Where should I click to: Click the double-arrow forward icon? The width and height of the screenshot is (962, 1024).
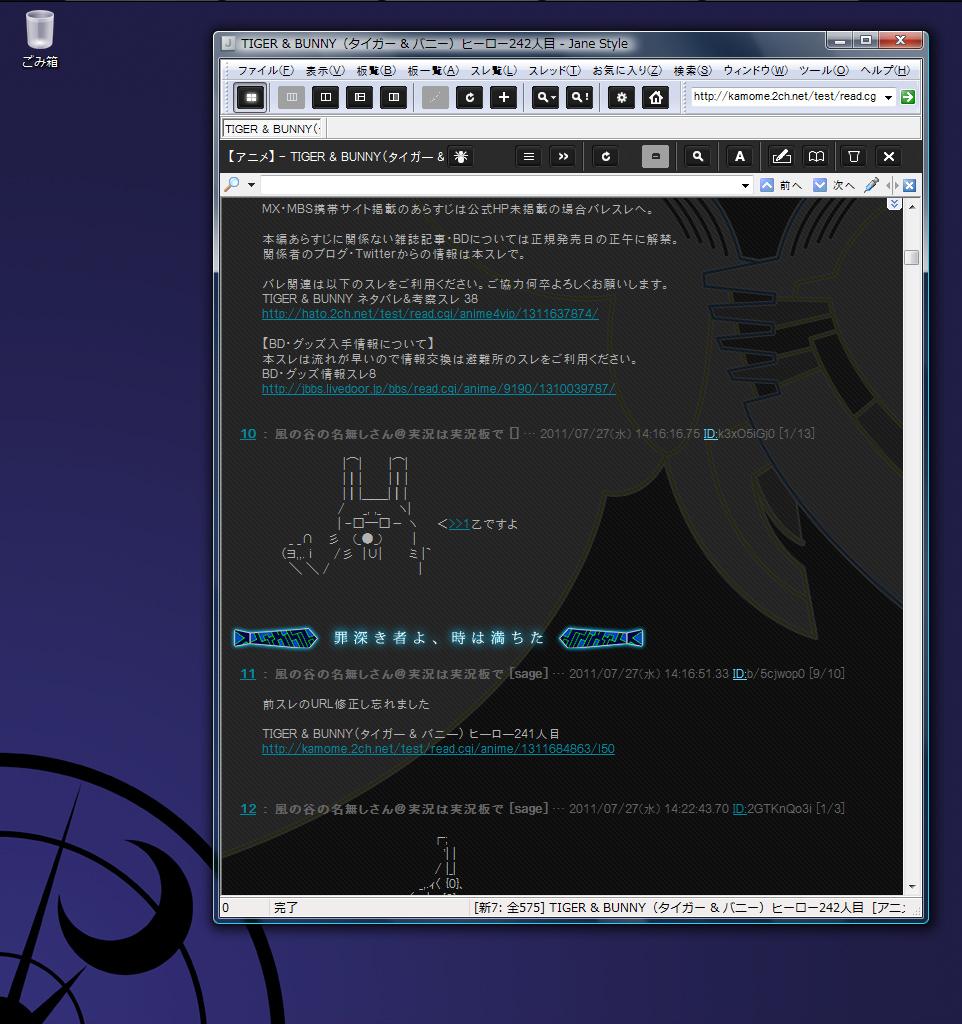coord(563,157)
